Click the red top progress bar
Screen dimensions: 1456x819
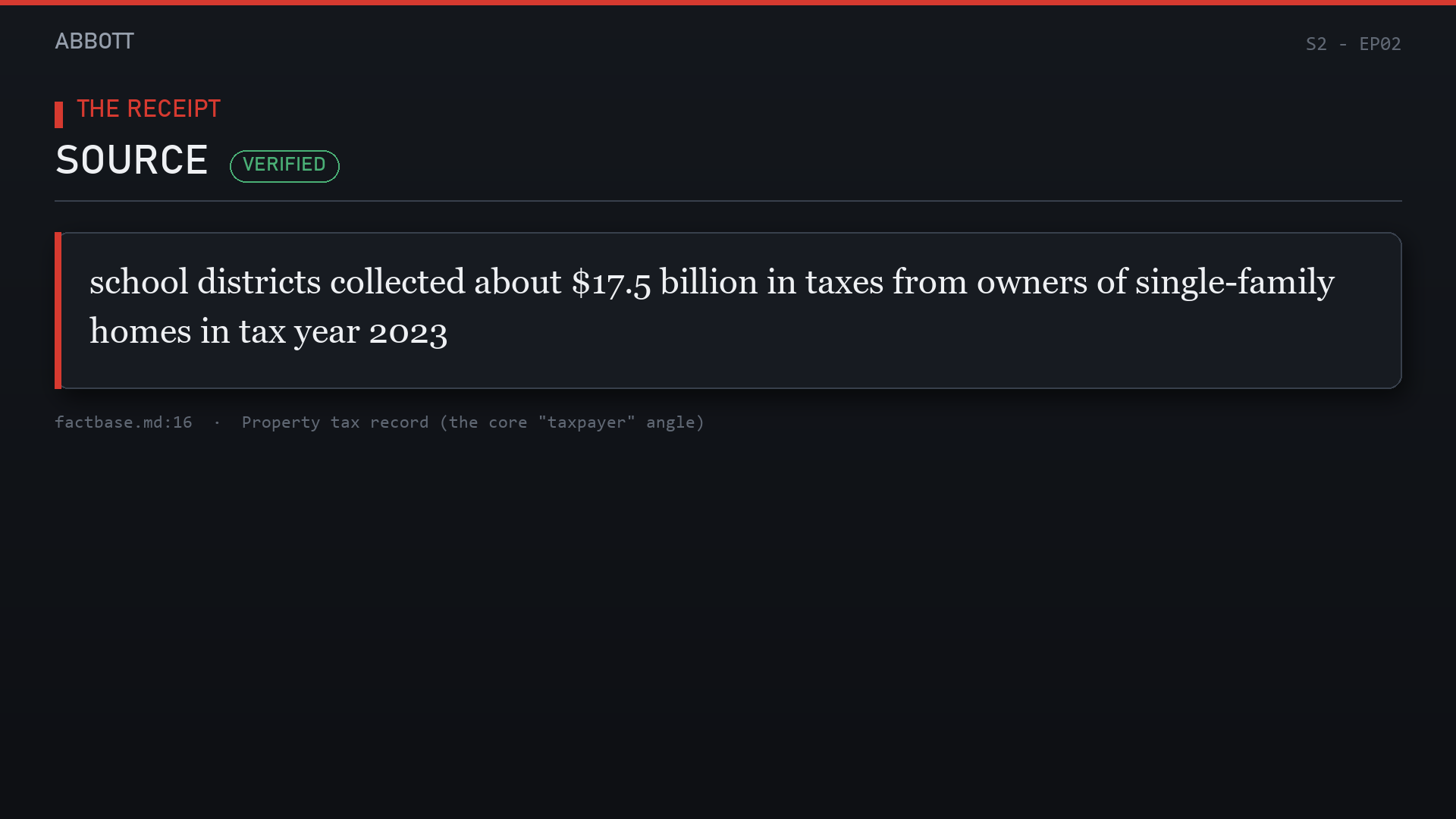tap(728, 2)
